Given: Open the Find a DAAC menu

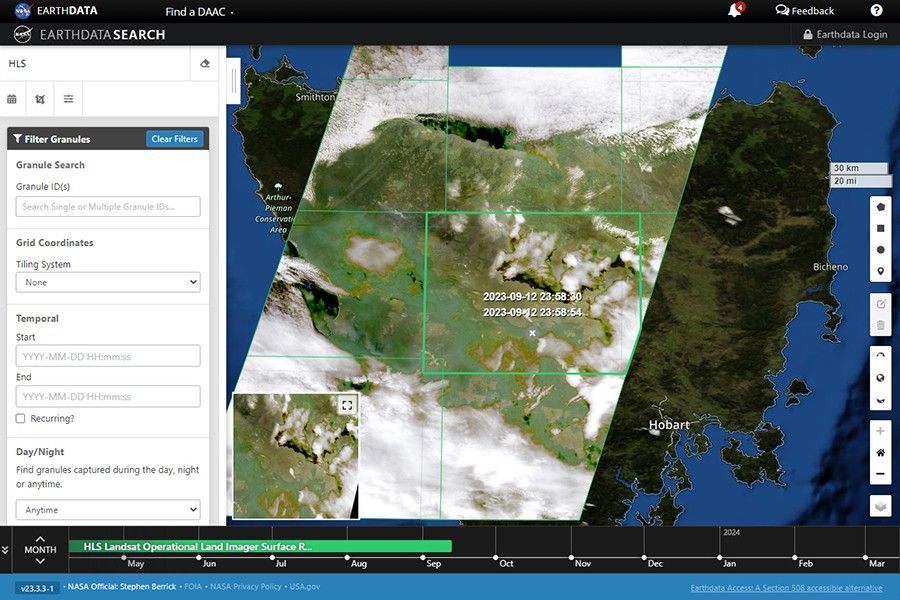Looking at the screenshot, I should pyautogui.click(x=196, y=11).
